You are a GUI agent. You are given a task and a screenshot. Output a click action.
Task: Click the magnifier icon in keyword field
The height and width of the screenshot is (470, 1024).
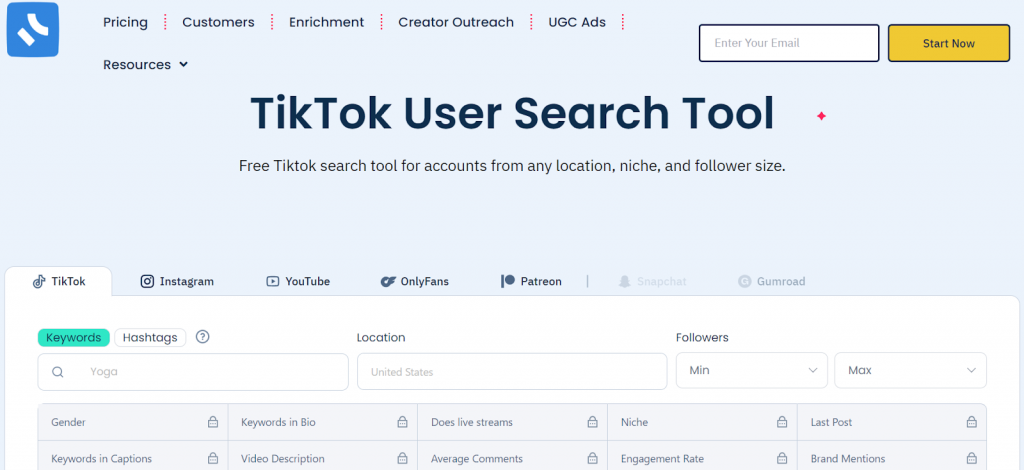tap(57, 372)
